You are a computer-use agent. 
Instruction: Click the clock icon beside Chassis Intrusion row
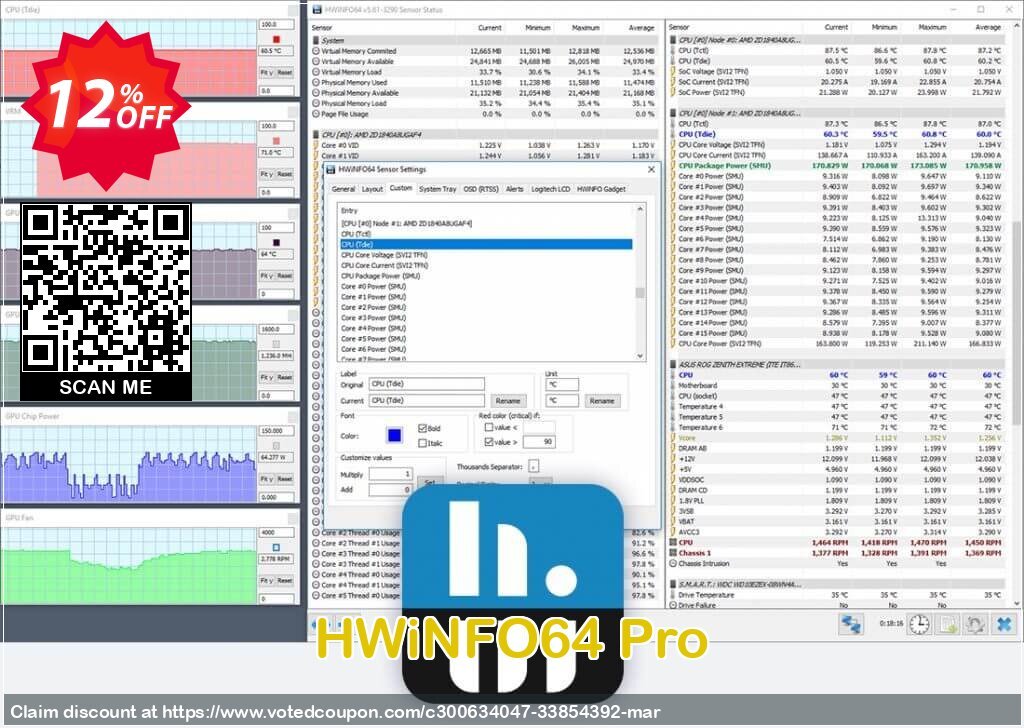(x=673, y=563)
